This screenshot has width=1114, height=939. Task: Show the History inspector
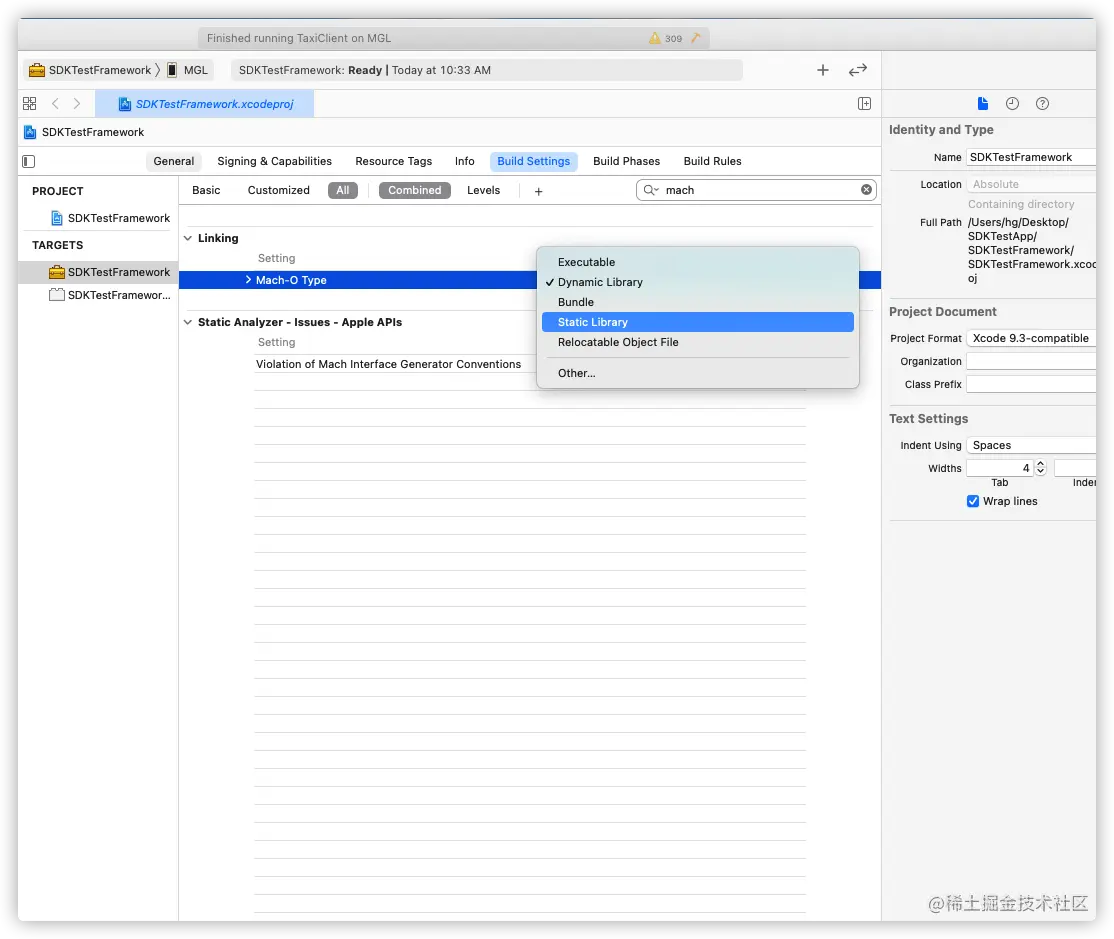(1012, 104)
